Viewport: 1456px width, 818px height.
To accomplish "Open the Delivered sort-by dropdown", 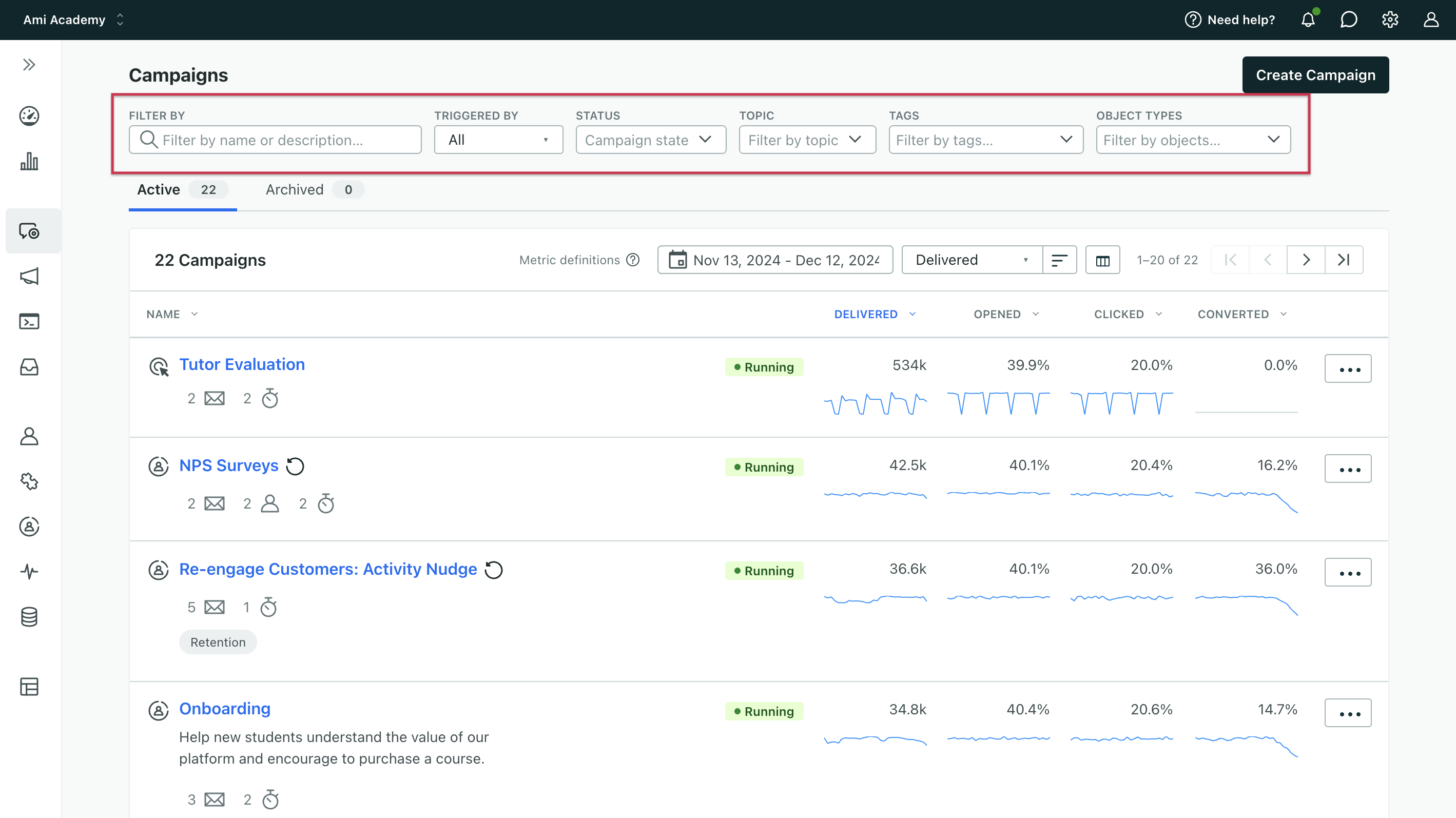I will [972, 260].
